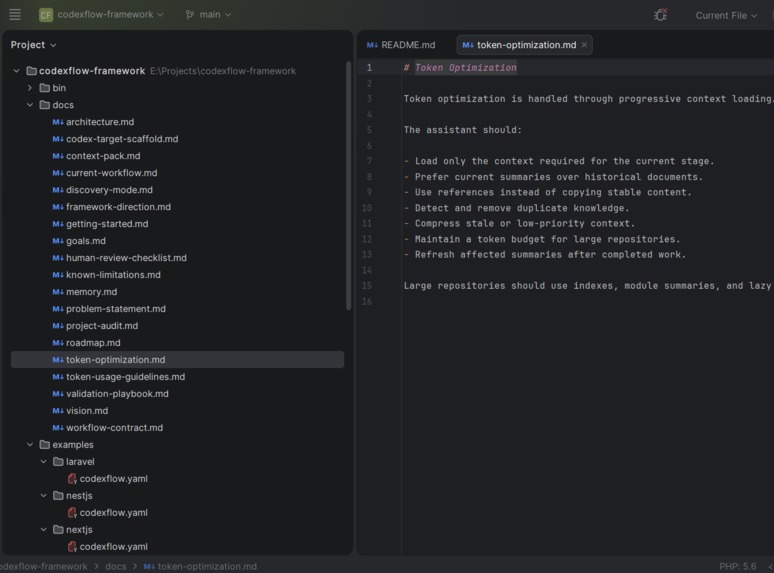Click the PHP: 5.6 status indicator
The width and height of the screenshot is (774, 573).
click(737, 567)
